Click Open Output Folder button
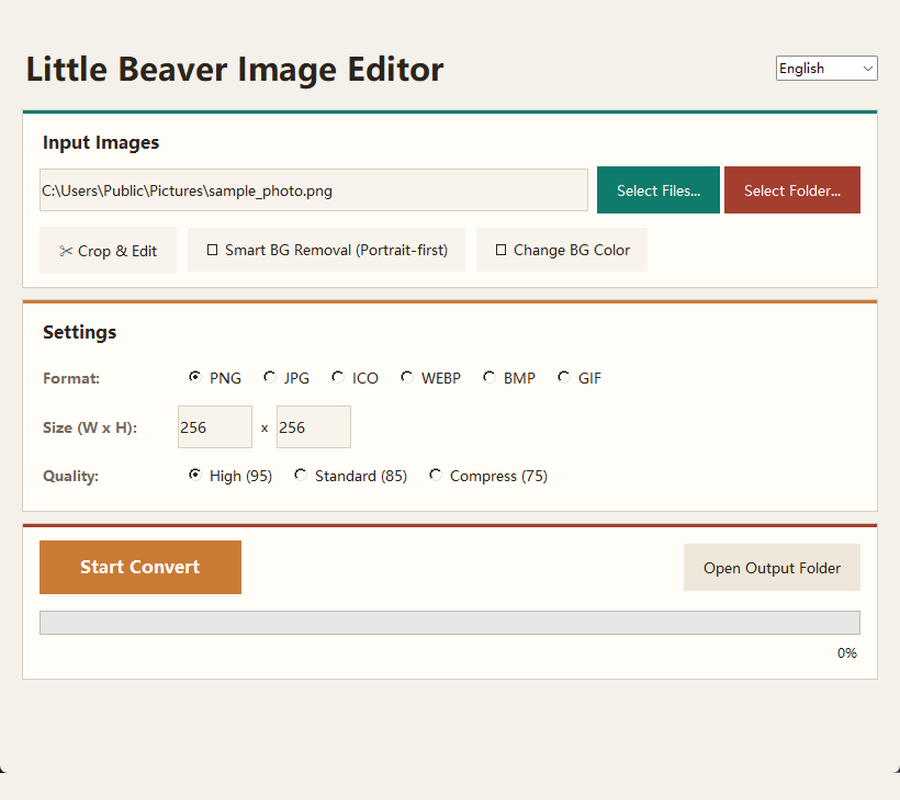The width and height of the screenshot is (900, 800). tap(771, 568)
